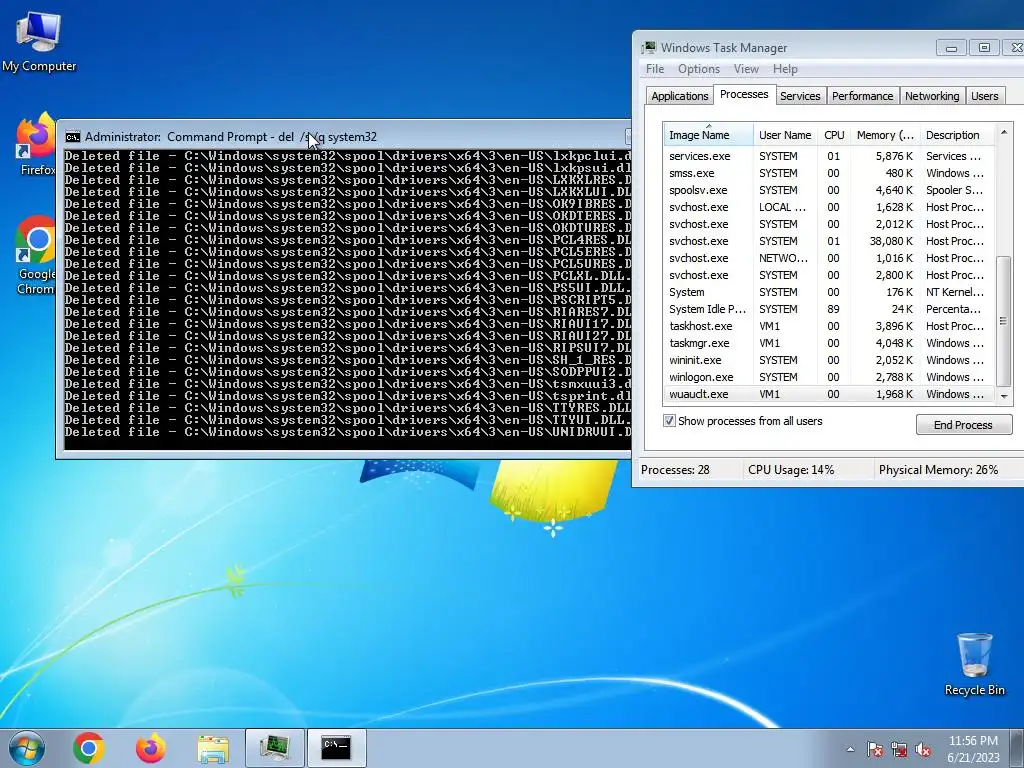Click the network status tray icon
This screenshot has height=768, width=1024.
click(x=899, y=749)
